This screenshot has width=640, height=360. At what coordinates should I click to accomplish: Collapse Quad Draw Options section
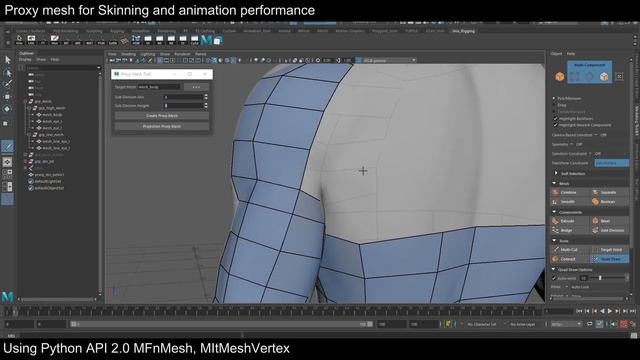point(554,269)
